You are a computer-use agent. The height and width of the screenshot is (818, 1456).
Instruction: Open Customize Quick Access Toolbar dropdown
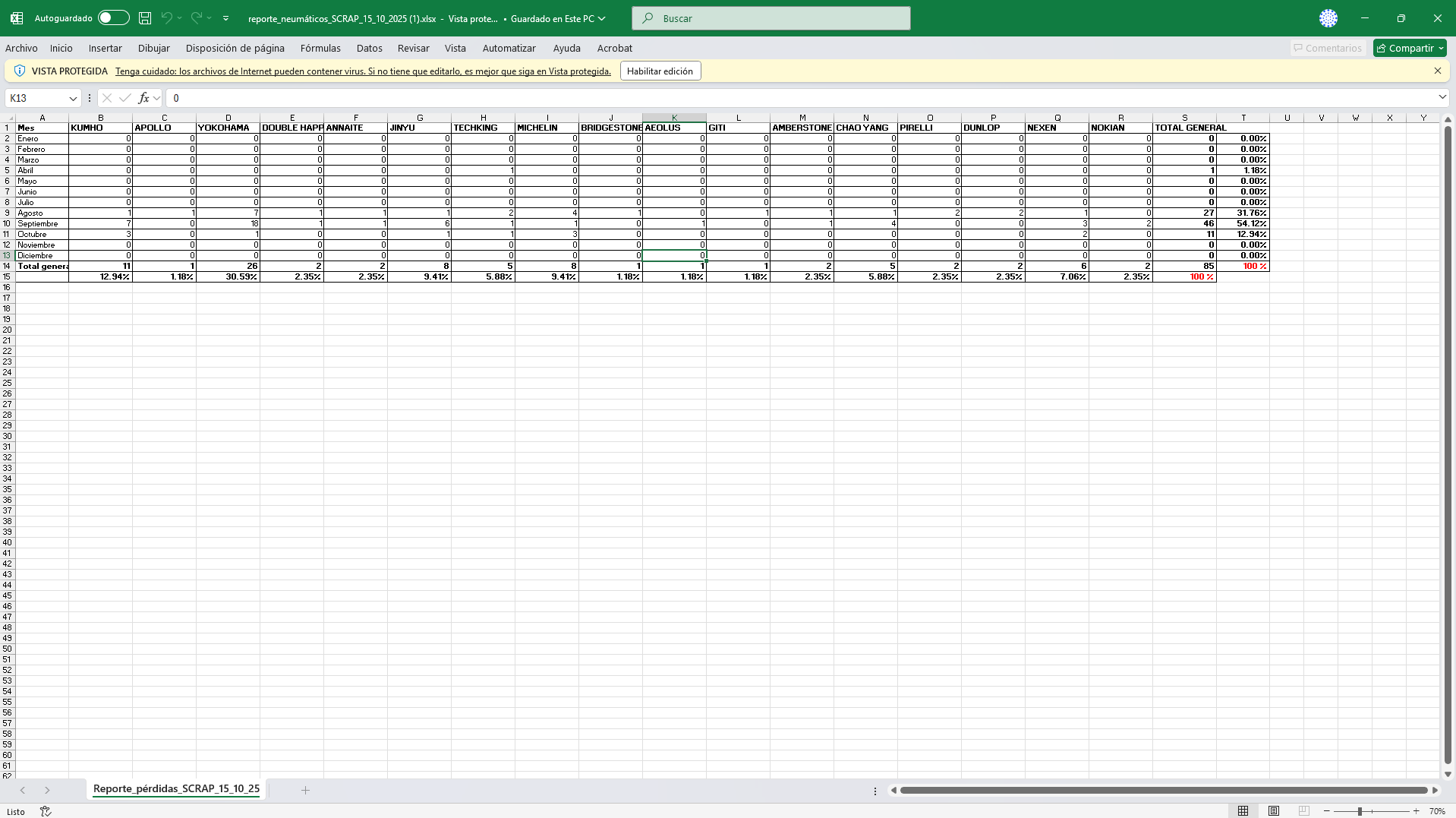pos(225,18)
